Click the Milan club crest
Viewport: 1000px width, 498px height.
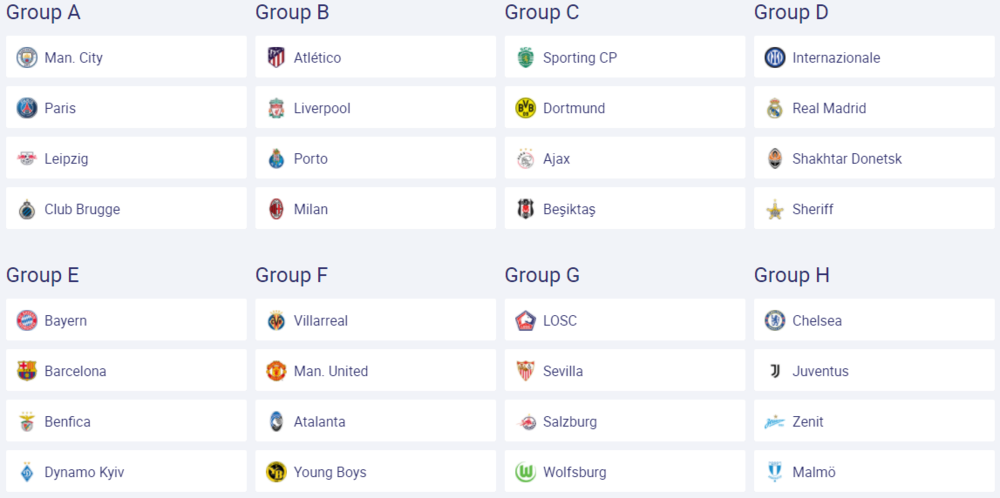point(276,209)
